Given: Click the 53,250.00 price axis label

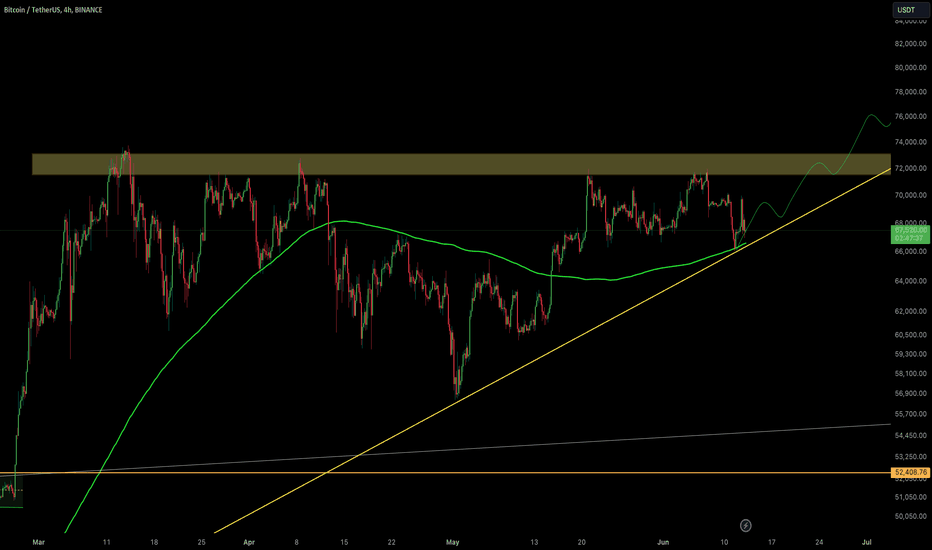Looking at the screenshot, I should pyautogui.click(x=911, y=457).
